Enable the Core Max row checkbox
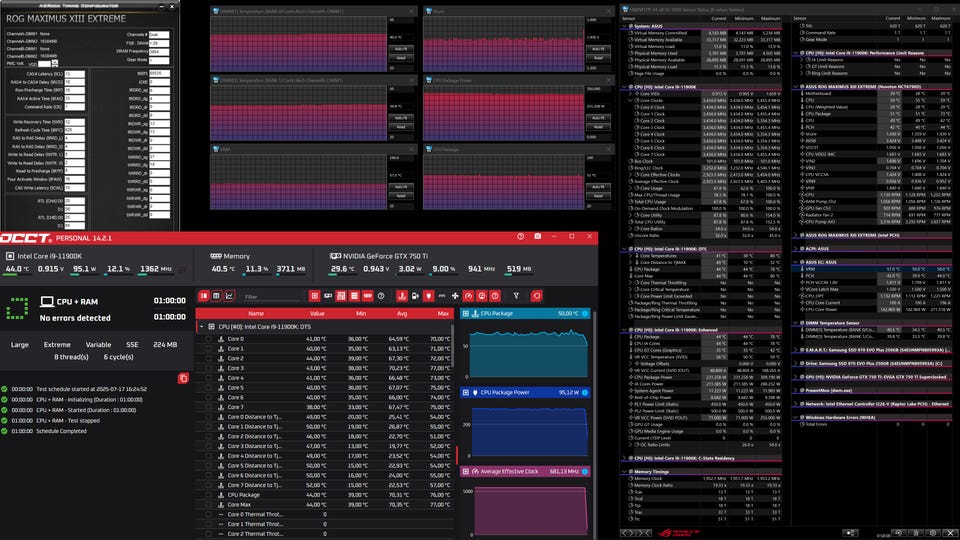 tap(208, 505)
